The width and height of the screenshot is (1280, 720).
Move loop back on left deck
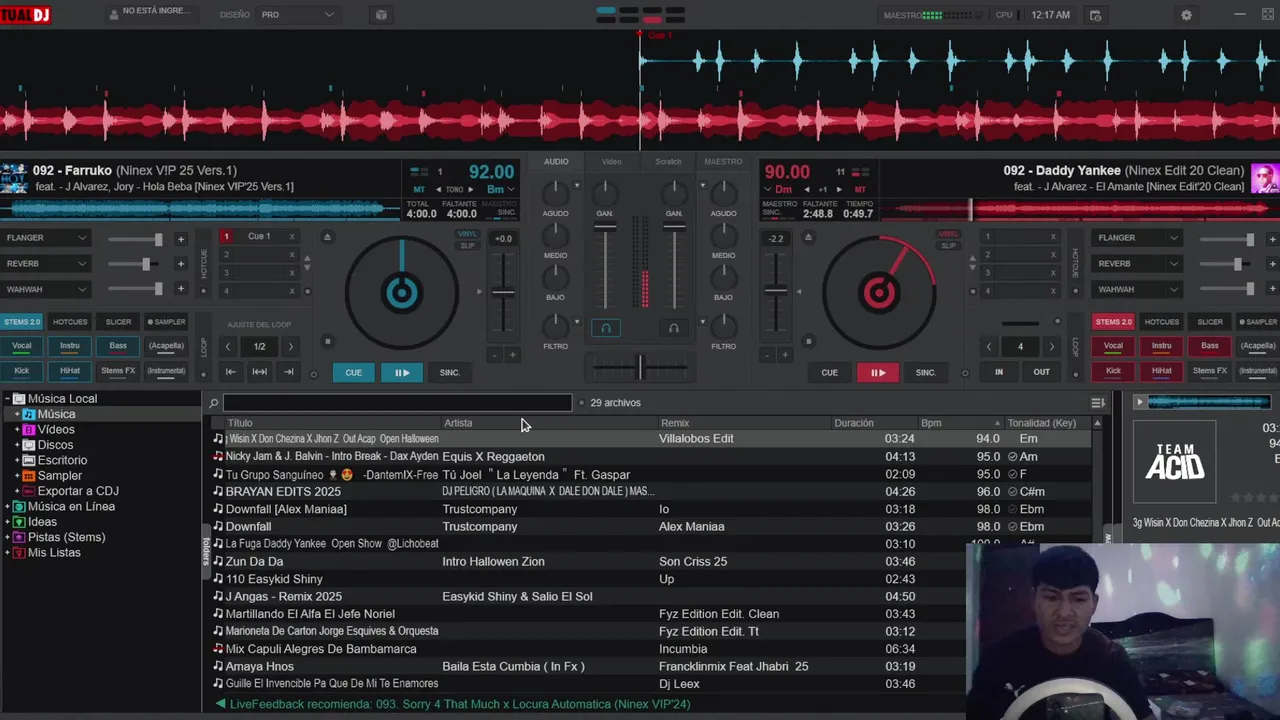230,372
